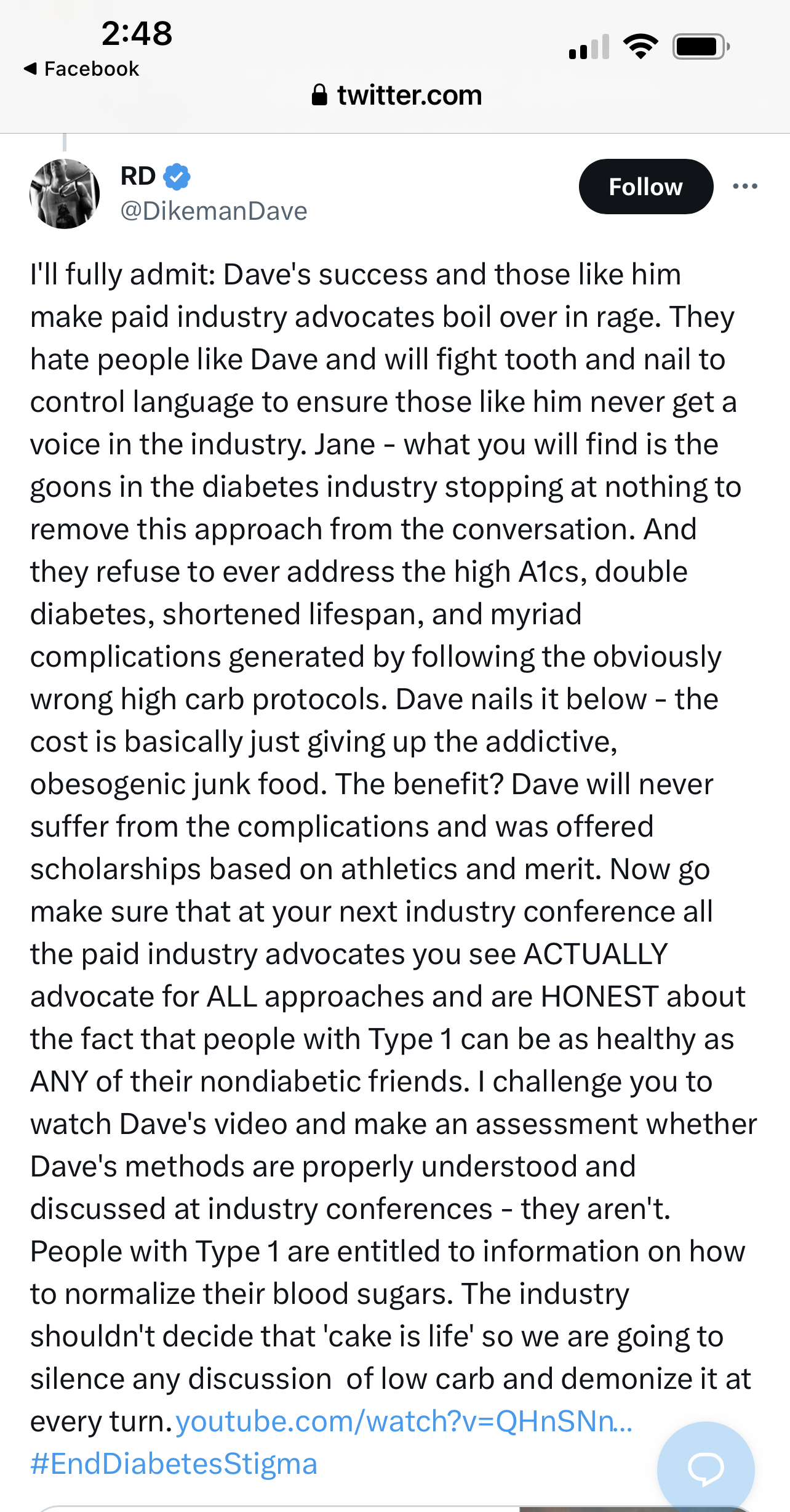Viewport: 790px width, 1512px height.
Task: Open the youtube.com video link
Action: pyautogui.click(x=404, y=1422)
